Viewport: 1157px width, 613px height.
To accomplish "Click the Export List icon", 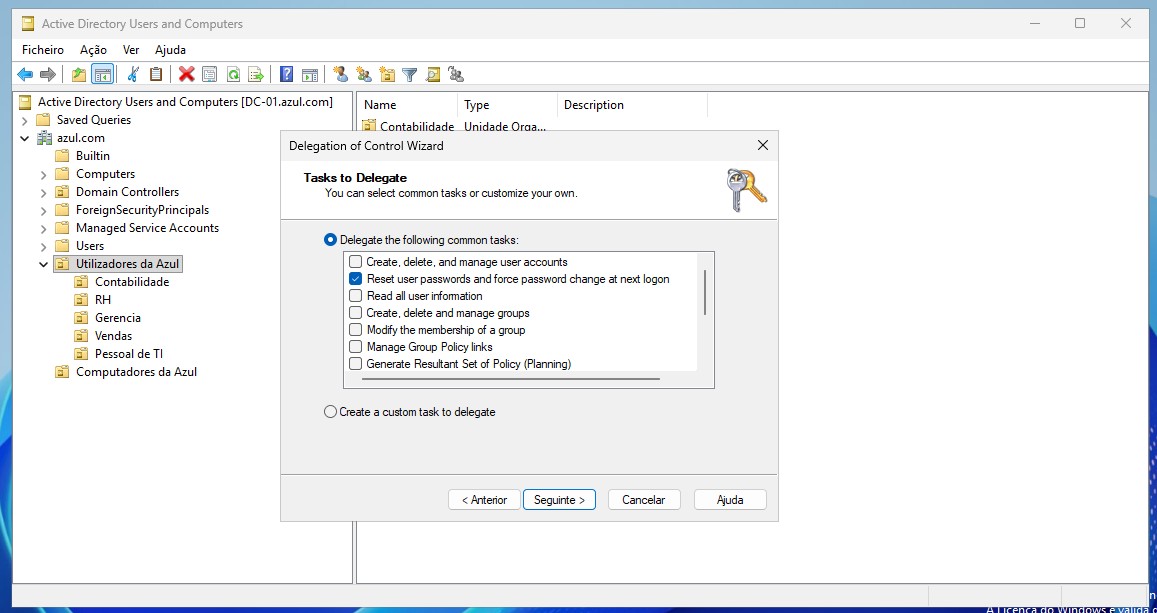I will [x=256, y=75].
